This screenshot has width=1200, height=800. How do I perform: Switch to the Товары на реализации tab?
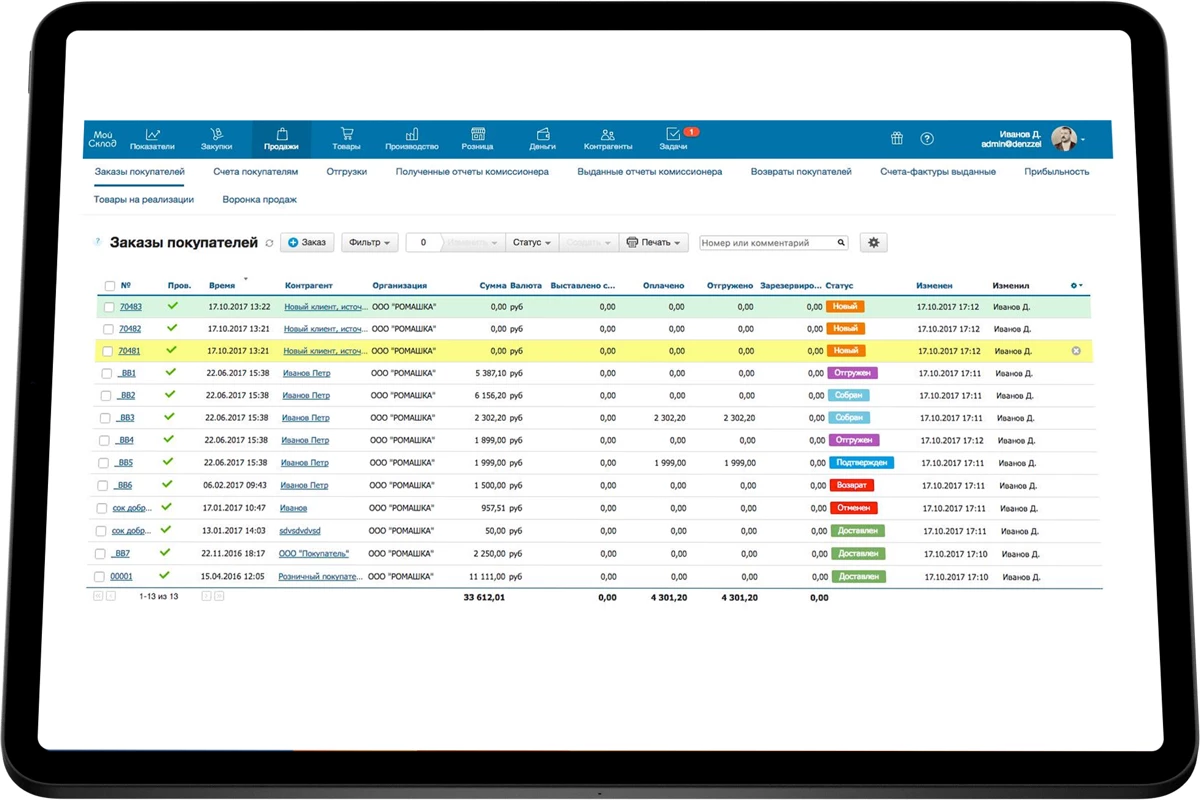tap(144, 199)
